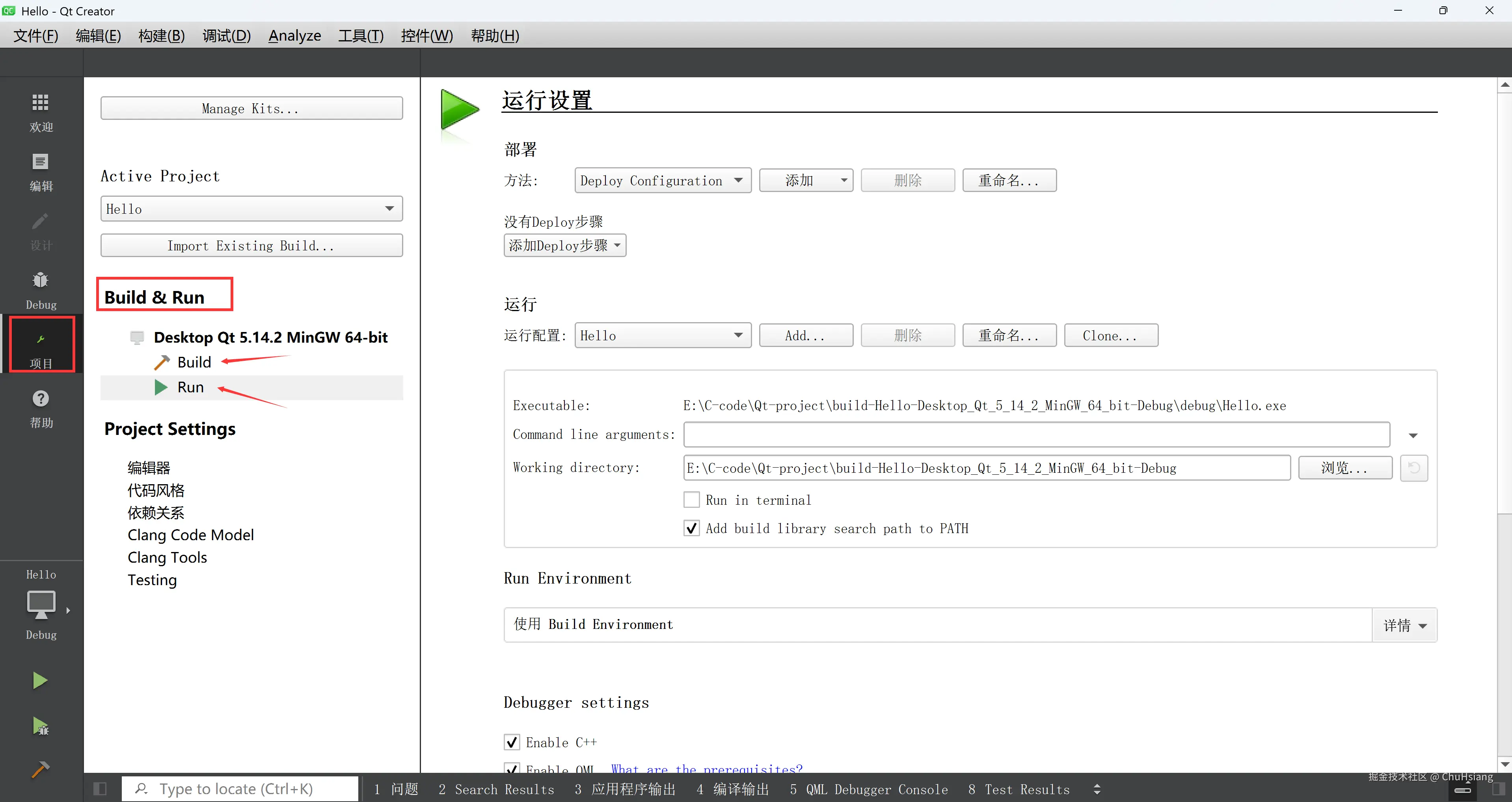1512x802 pixels.
Task: Expand the Active Project Hello combo box
Action: (x=251, y=209)
